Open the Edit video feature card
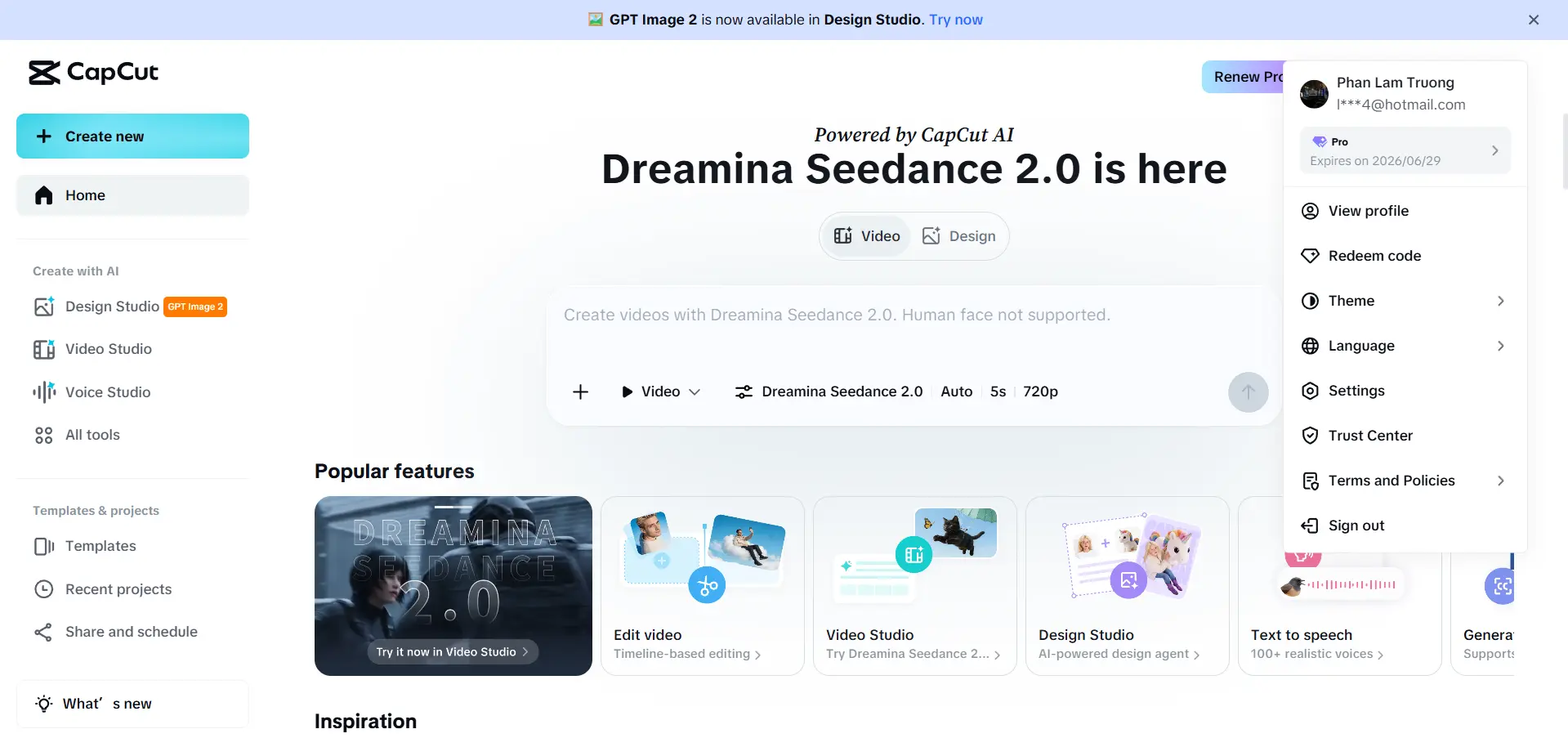 703,586
